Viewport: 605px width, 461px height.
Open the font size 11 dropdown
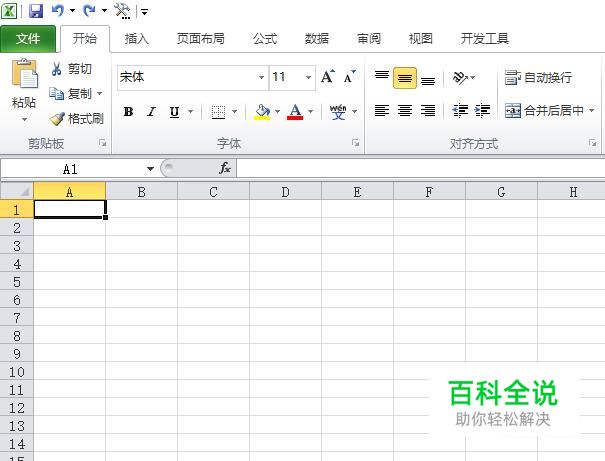308,78
